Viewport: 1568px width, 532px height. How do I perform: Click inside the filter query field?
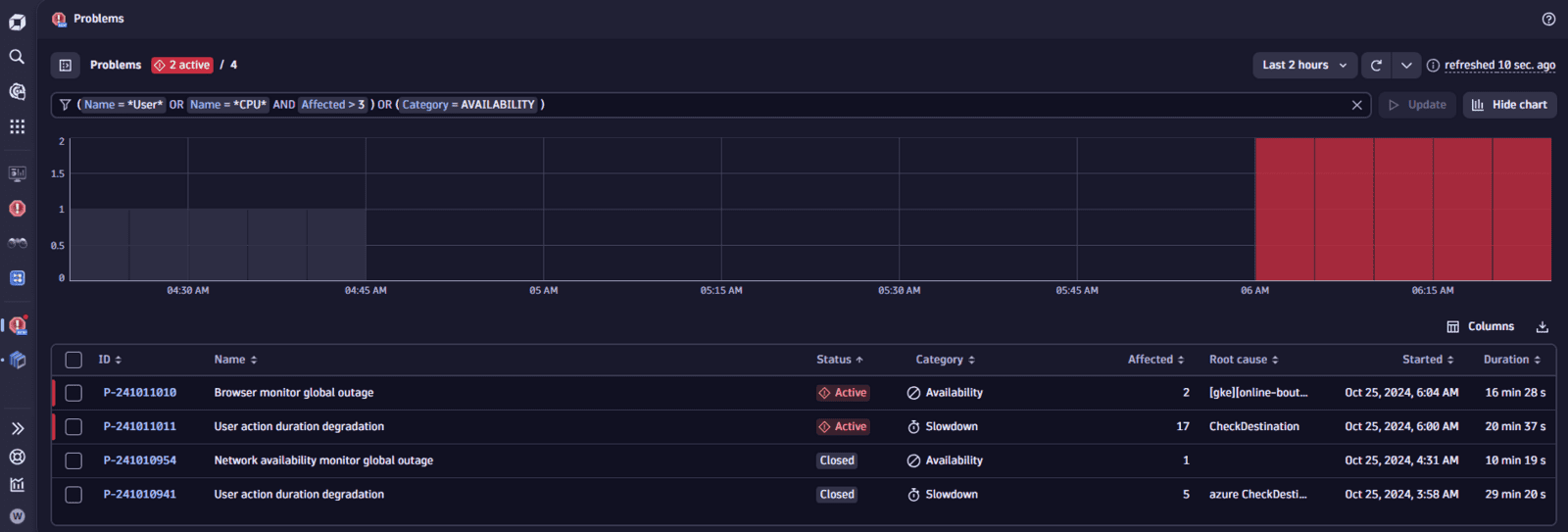coord(882,105)
